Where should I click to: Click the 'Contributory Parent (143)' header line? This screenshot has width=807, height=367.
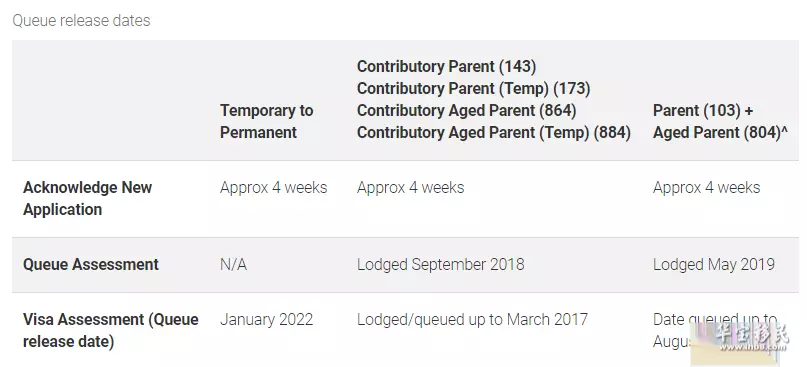point(447,66)
